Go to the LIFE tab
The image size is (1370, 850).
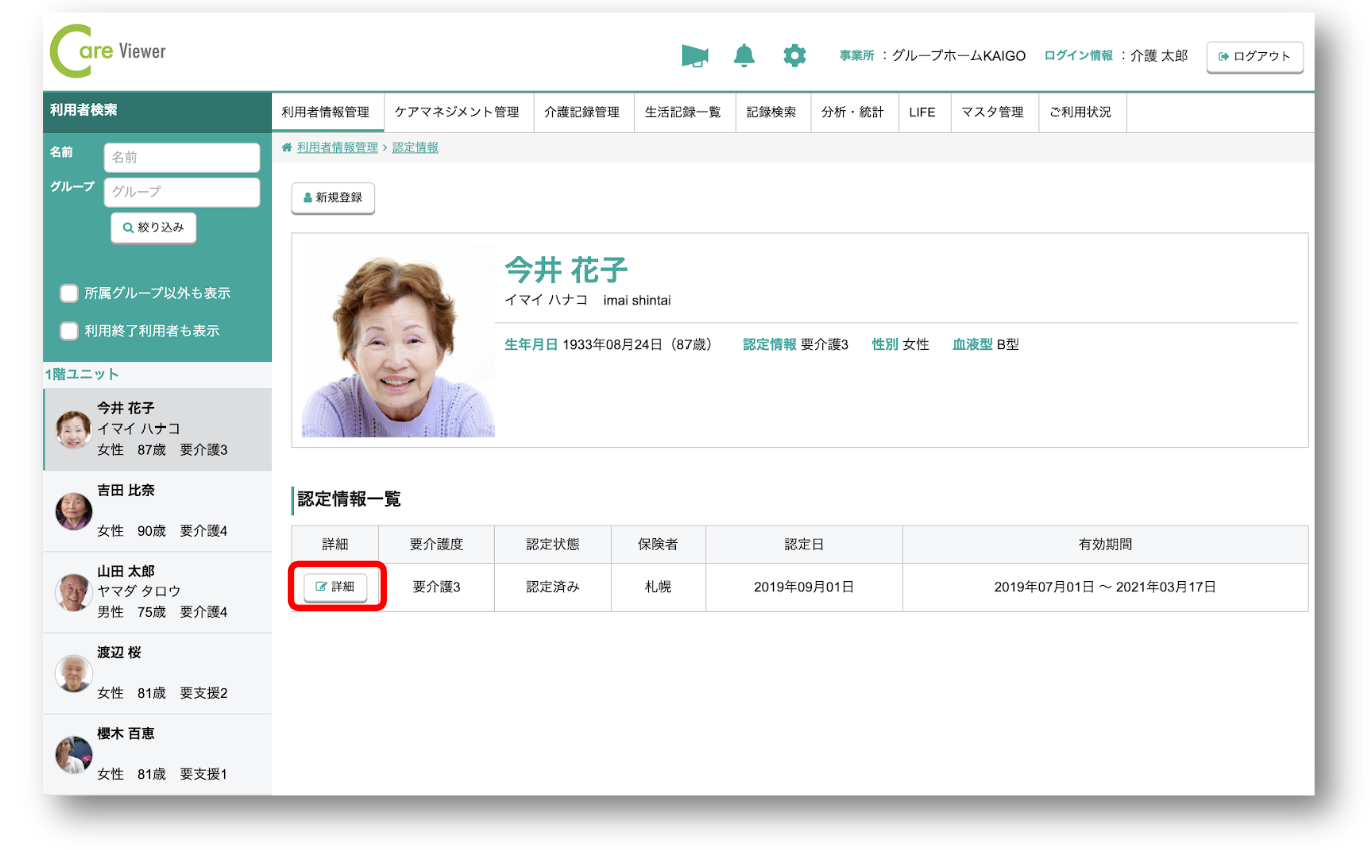point(922,112)
